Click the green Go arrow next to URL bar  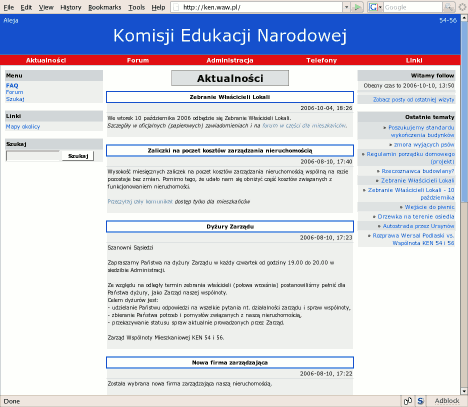(x=357, y=7)
